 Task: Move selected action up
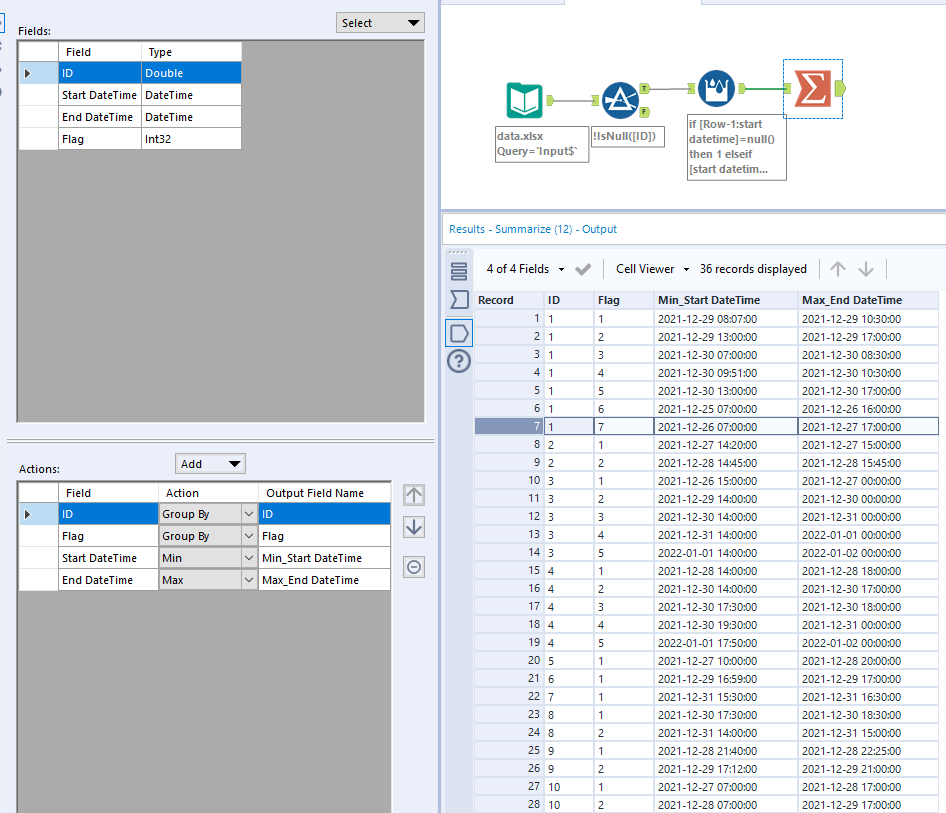pyautogui.click(x=414, y=495)
